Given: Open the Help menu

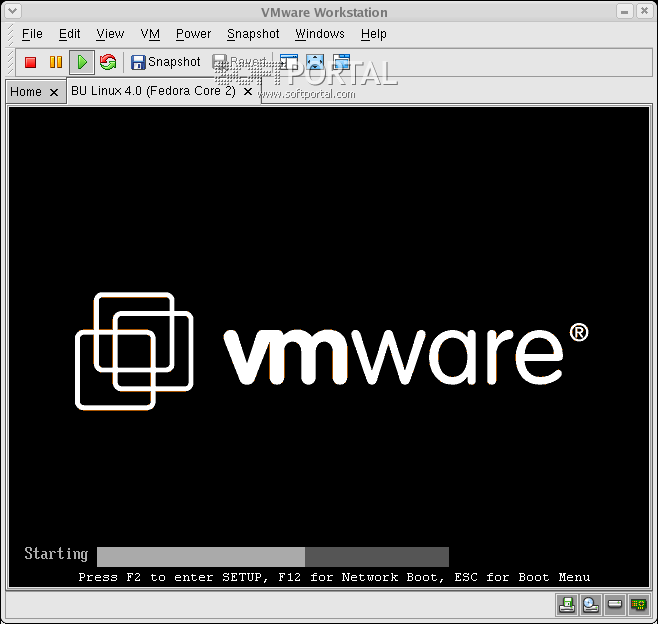Looking at the screenshot, I should pos(373,34).
